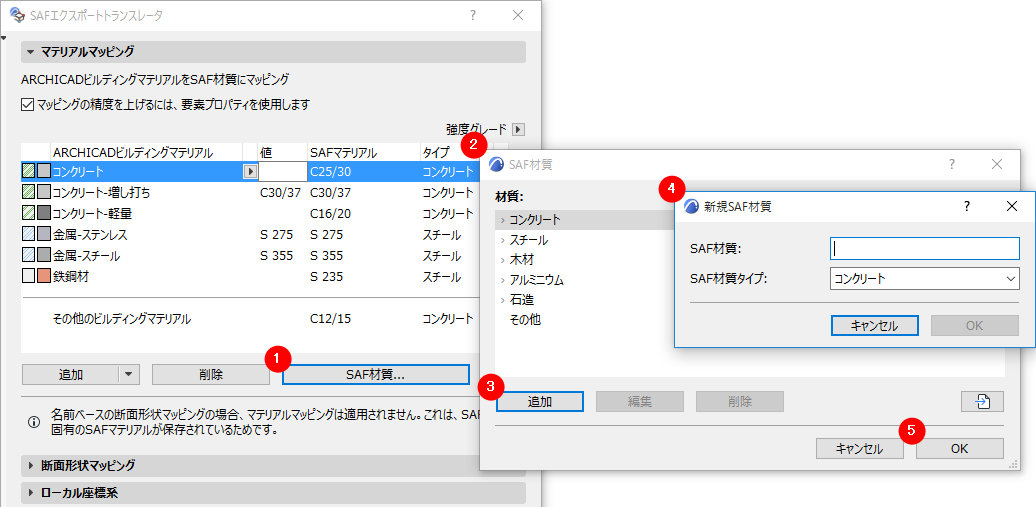Click the 値 column header

(x=266, y=153)
